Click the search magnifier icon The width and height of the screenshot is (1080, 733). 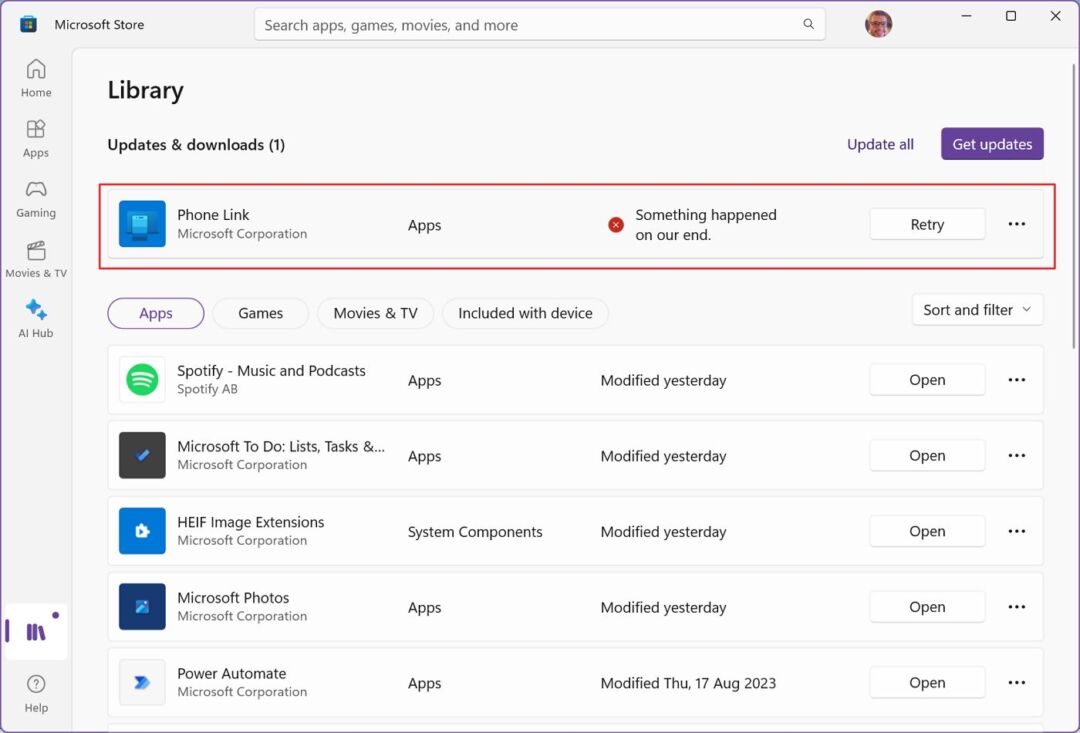[808, 24]
